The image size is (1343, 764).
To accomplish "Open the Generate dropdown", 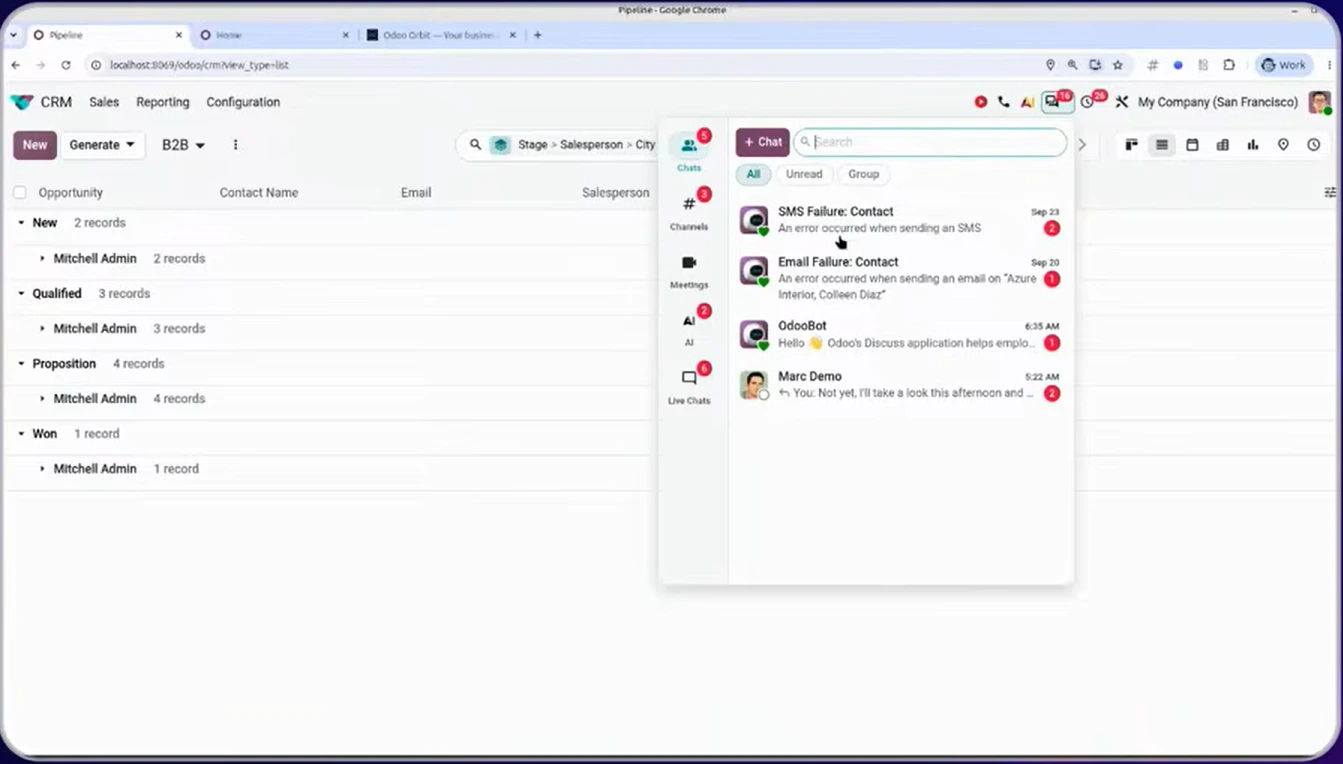I will click(102, 145).
